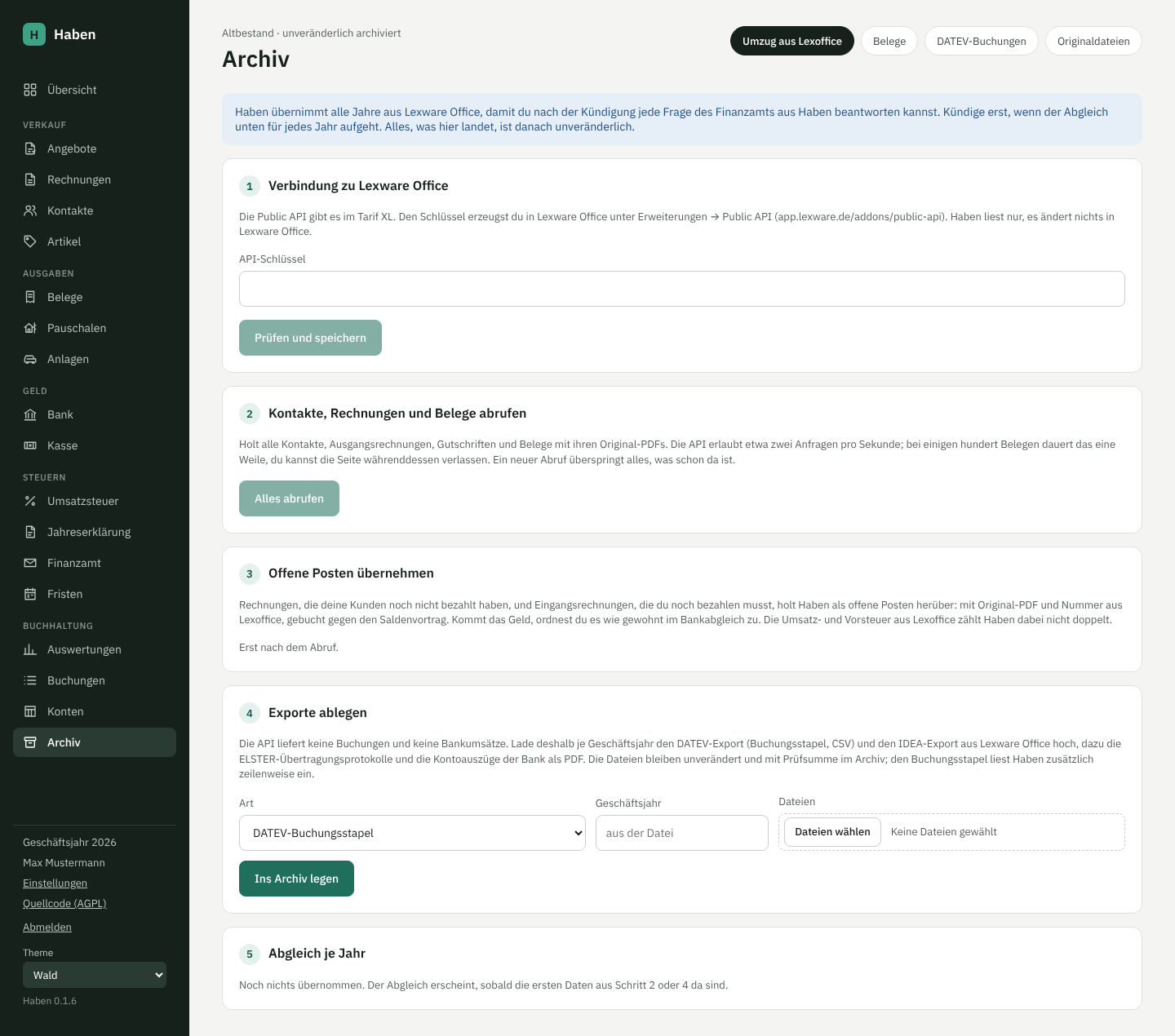The image size is (1175, 1036).
Task: Click the Angebote document icon
Action: (x=30, y=148)
